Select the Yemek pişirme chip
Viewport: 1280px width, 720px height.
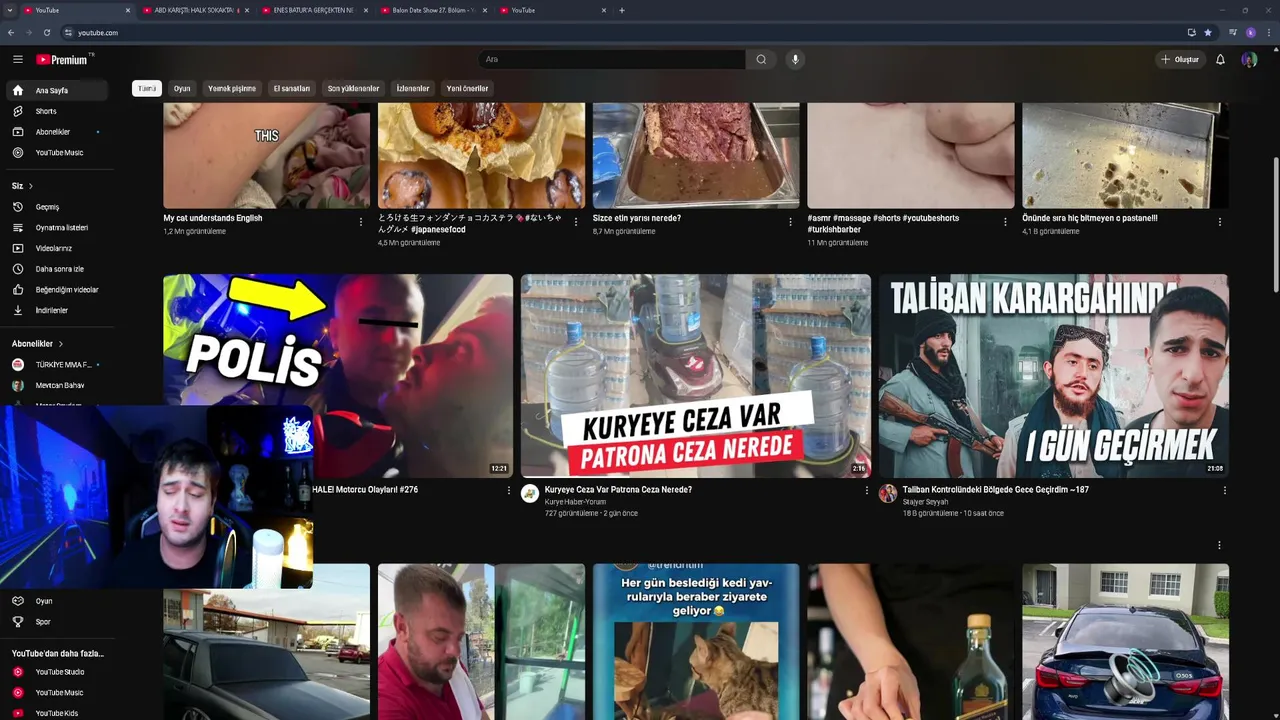(x=232, y=88)
